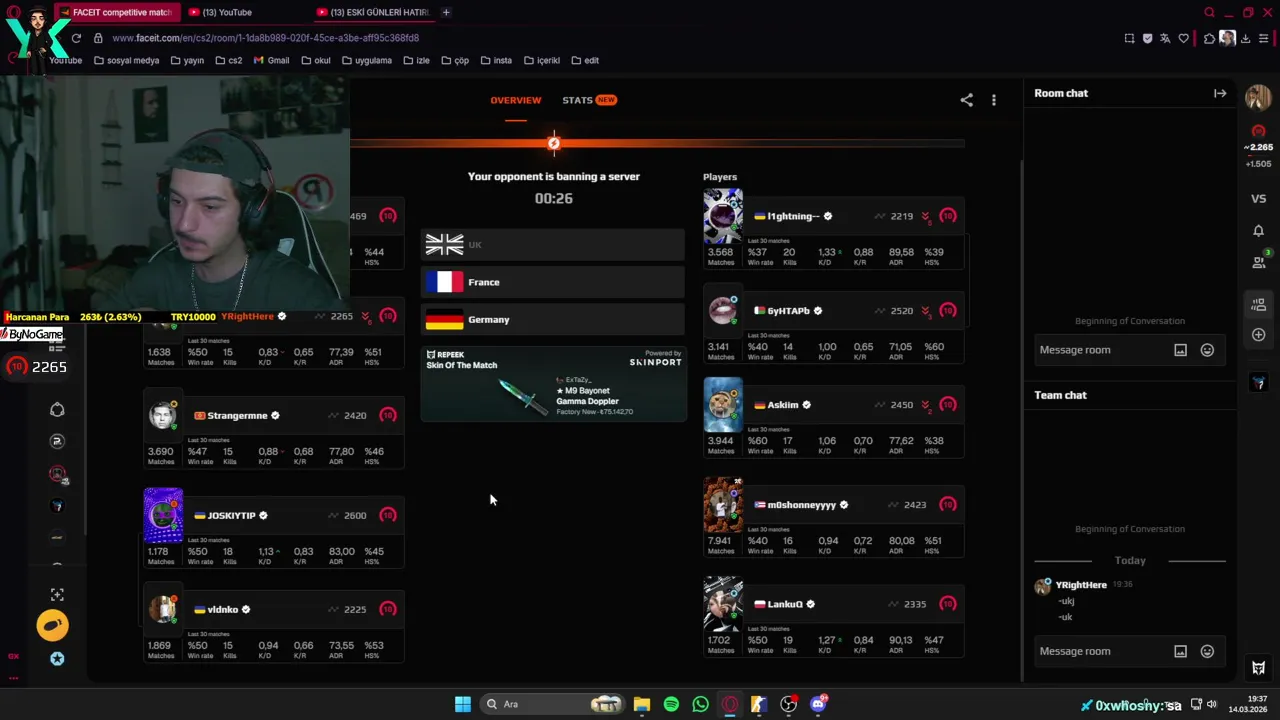
Task: Select the Germany server option
Action: [553, 320]
